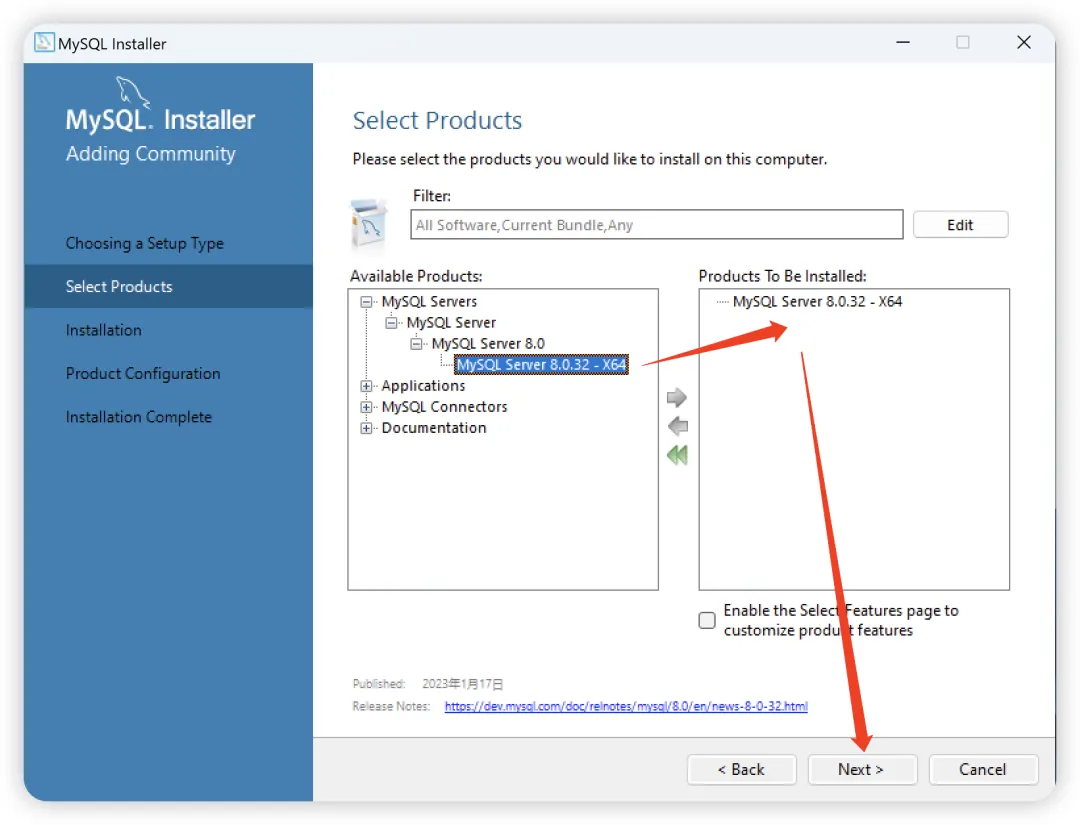The image size is (1080, 825).
Task: Select MySQL Server 8.0.32 - X64 in Available Products
Action: [x=541, y=364]
